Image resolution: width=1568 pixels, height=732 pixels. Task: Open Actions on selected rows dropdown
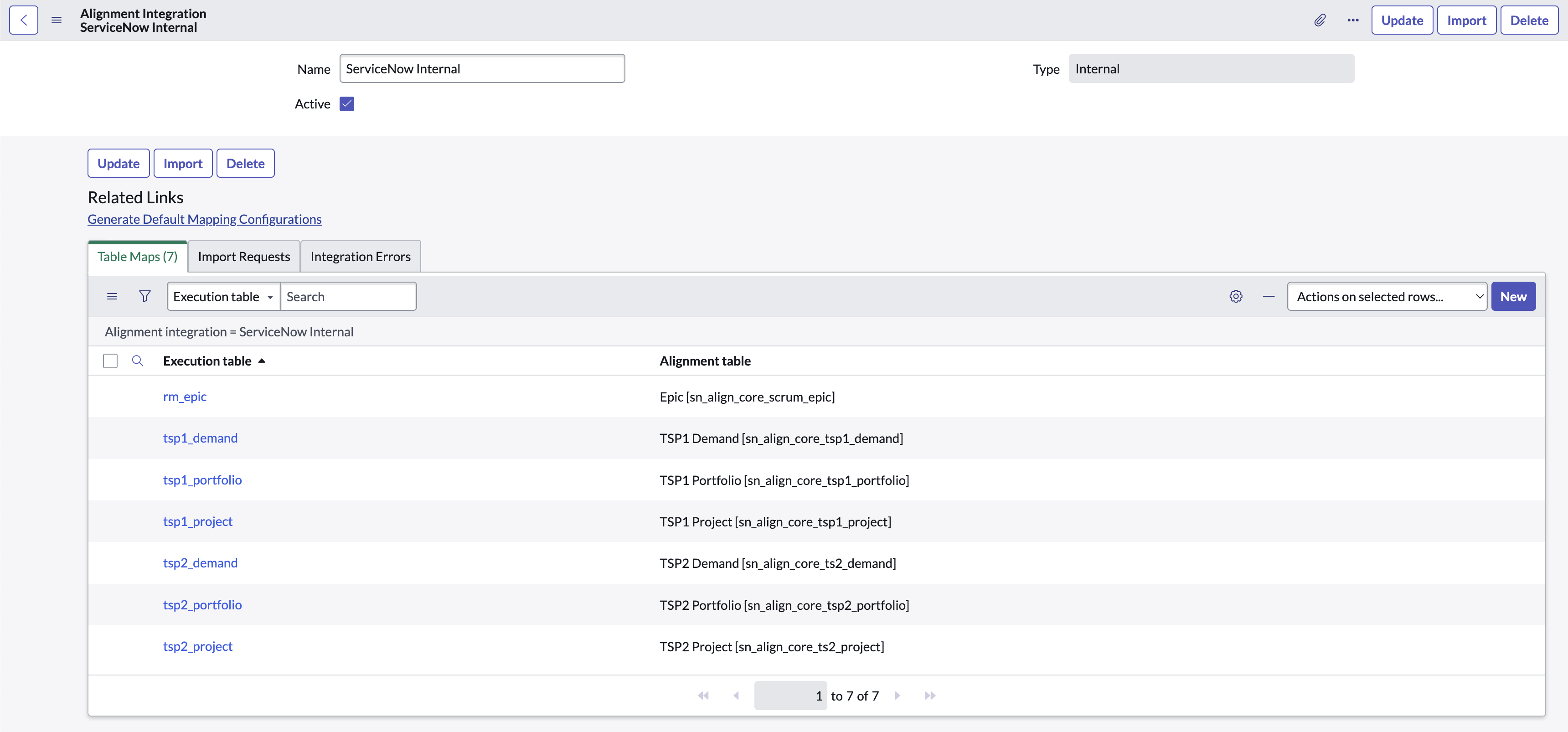coord(1387,296)
